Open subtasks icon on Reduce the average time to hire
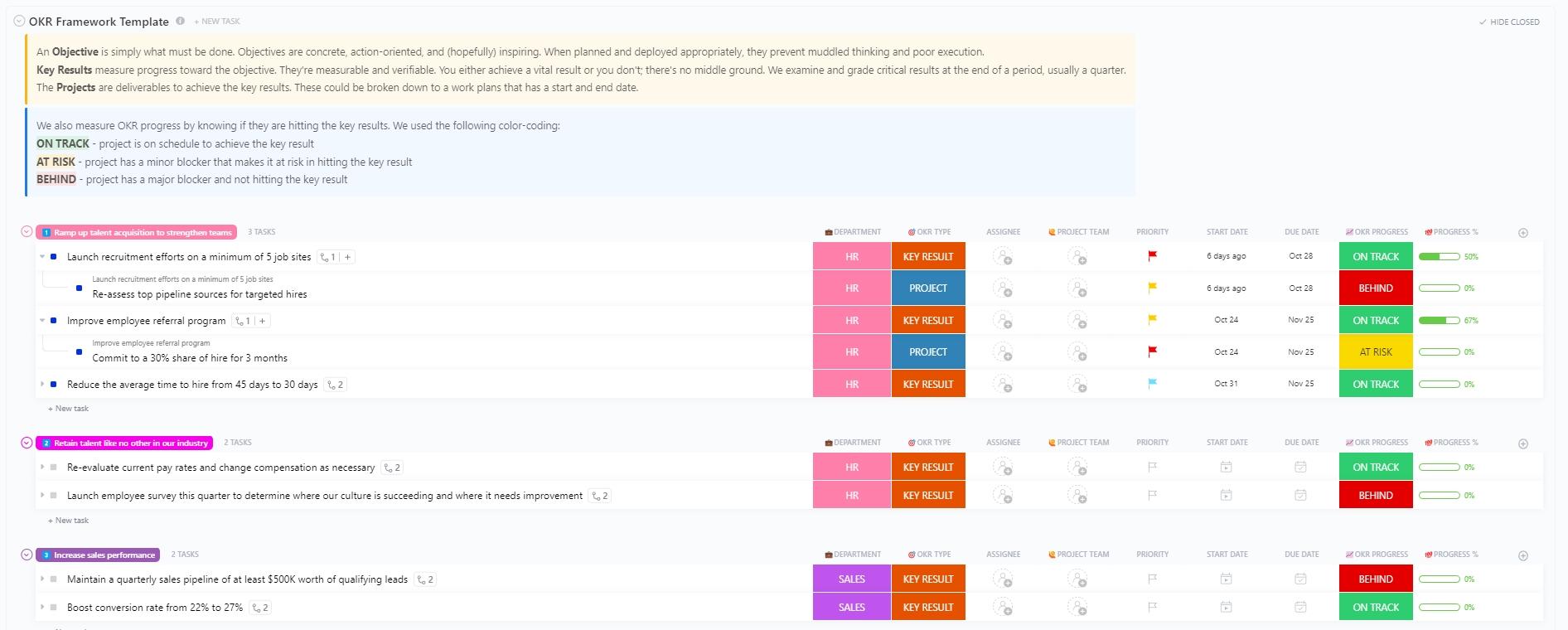The height and width of the screenshot is (630, 1568). pyautogui.click(x=336, y=385)
